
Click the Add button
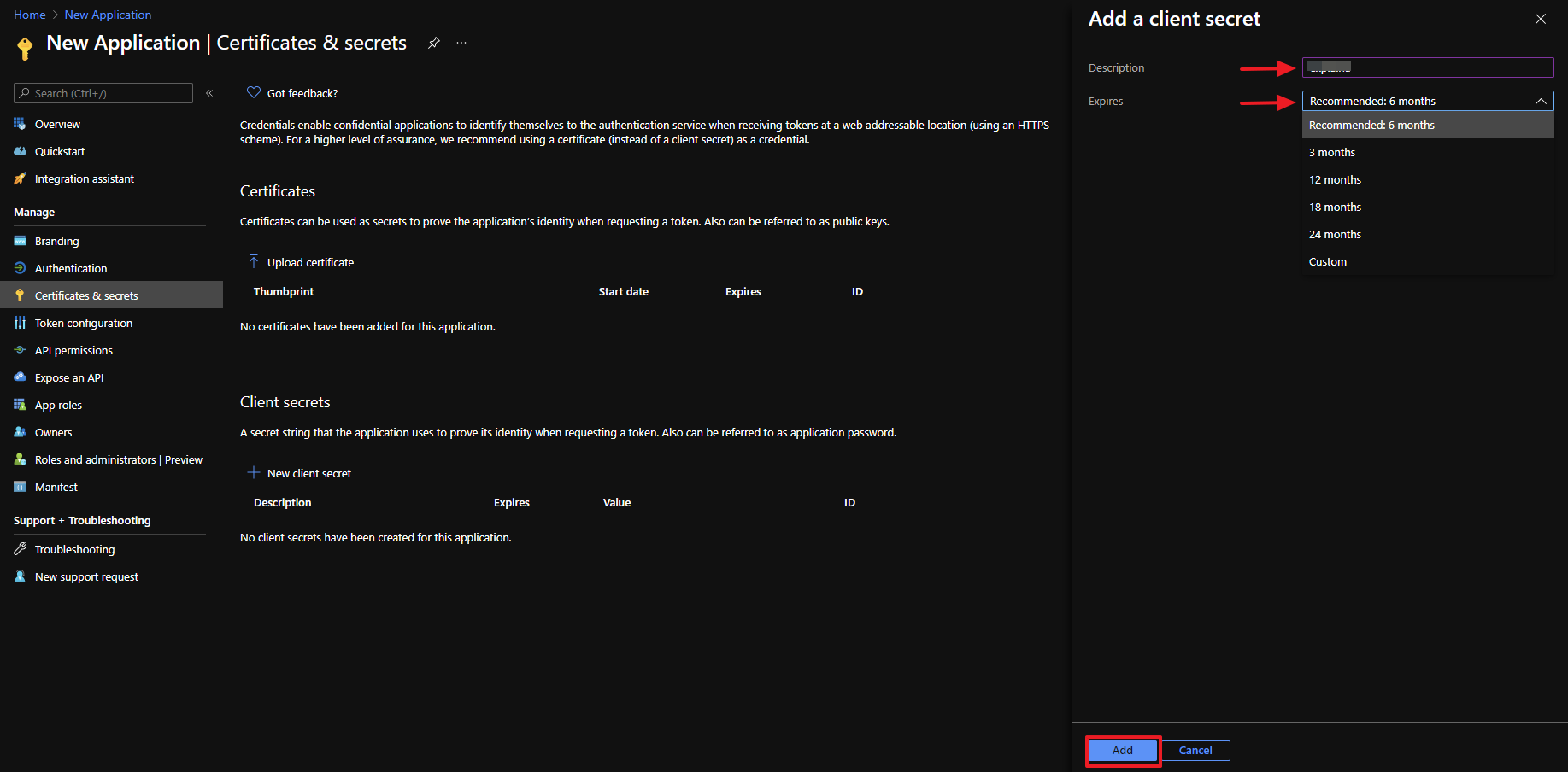(x=1122, y=750)
